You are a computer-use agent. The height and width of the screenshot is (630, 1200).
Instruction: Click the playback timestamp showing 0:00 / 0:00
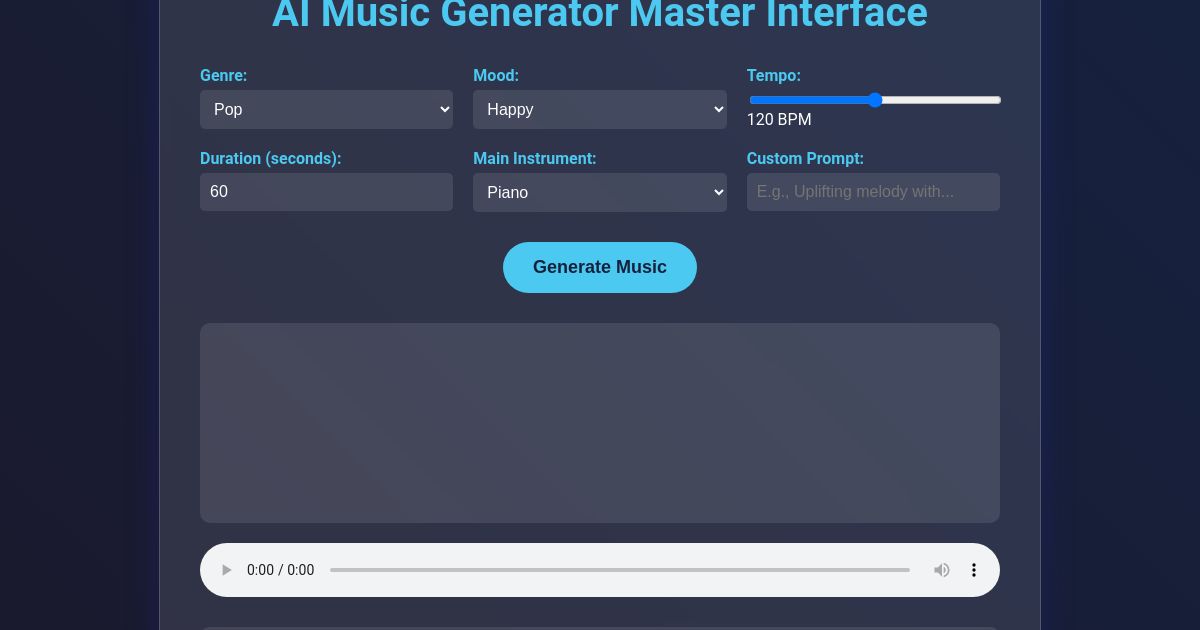click(x=280, y=570)
